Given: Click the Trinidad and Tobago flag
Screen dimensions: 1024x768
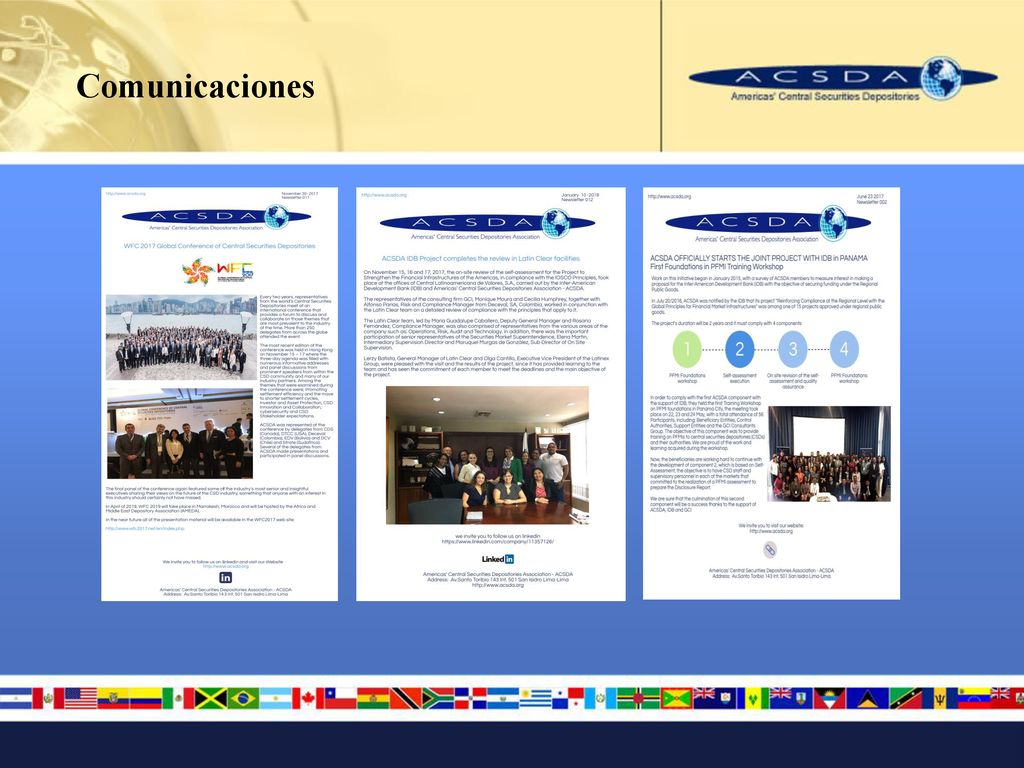Looking at the screenshot, I should 405,698.
